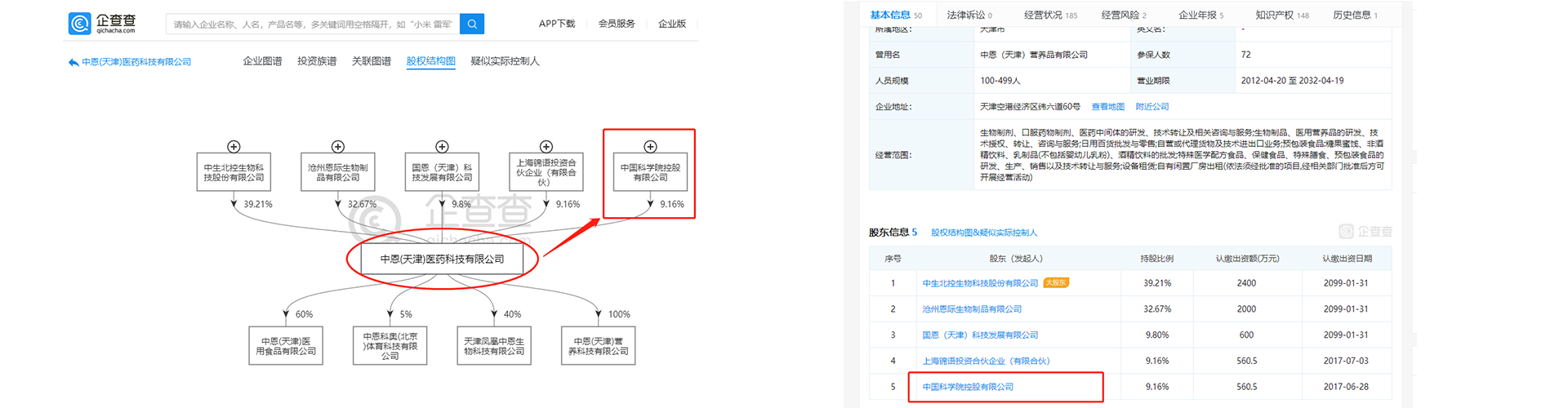This screenshot has height=408, width=1568.
Task: Open the 知识产权 tab
Action: pyautogui.click(x=1282, y=15)
